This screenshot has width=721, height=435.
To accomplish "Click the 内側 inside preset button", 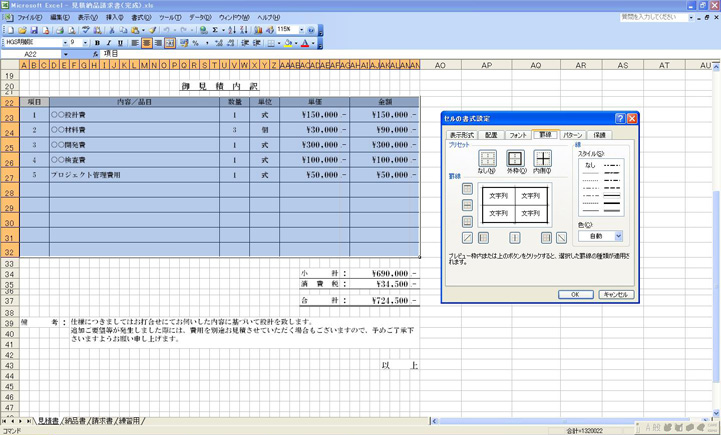I will 543,159.
